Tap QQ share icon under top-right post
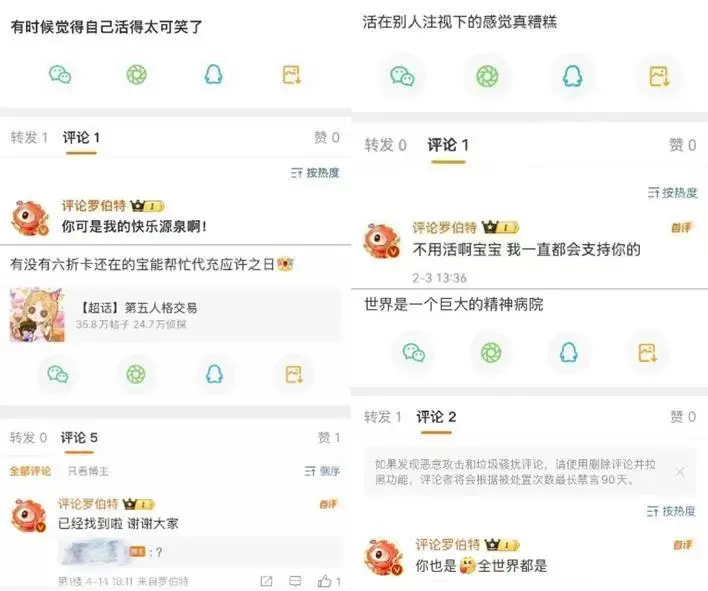This screenshot has width=708, height=591. coord(572,76)
